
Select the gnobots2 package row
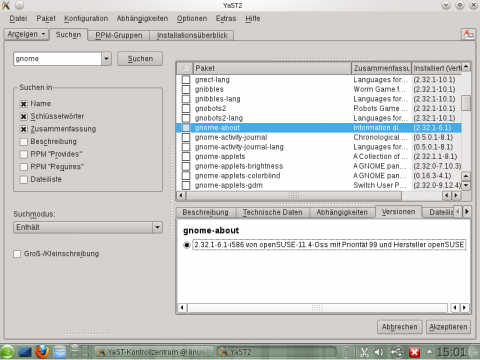pyautogui.click(x=319, y=109)
